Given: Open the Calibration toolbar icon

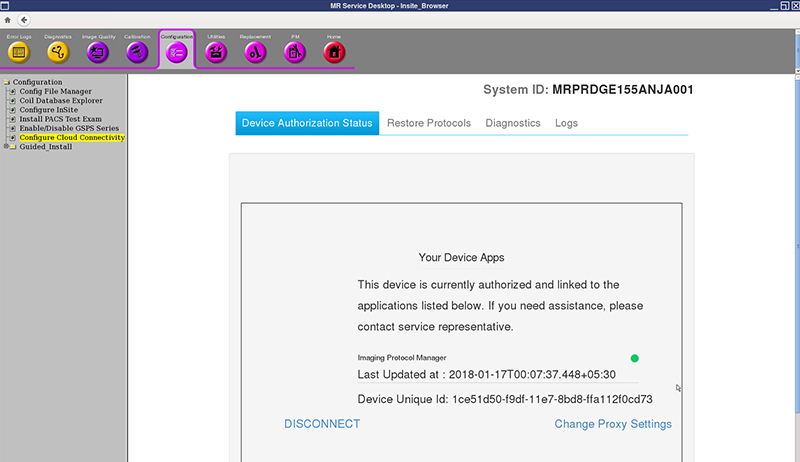Looking at the screenshot, I should click(x=137, y=52).
